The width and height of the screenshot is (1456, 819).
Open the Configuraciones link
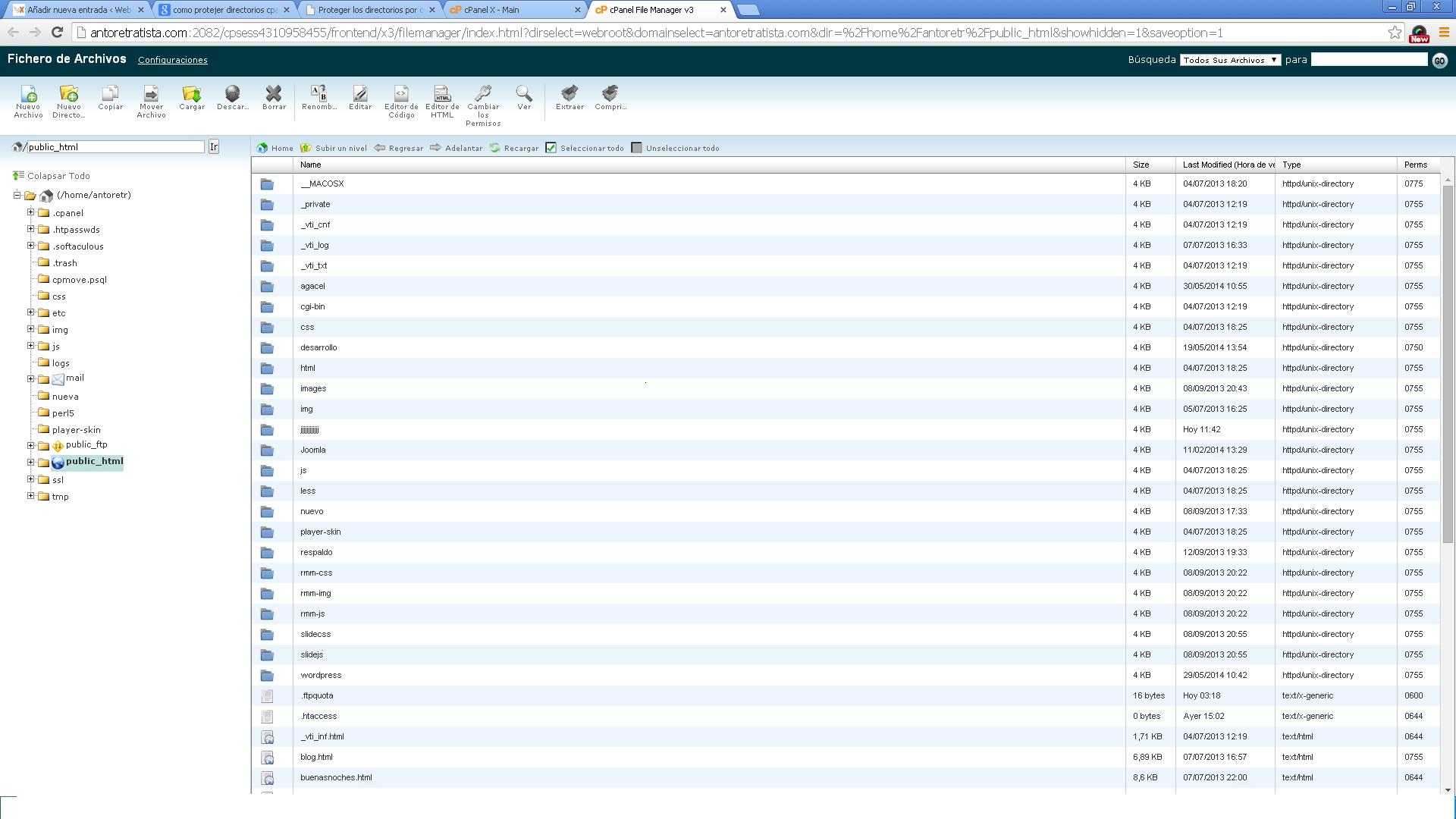tap(172, 60)
